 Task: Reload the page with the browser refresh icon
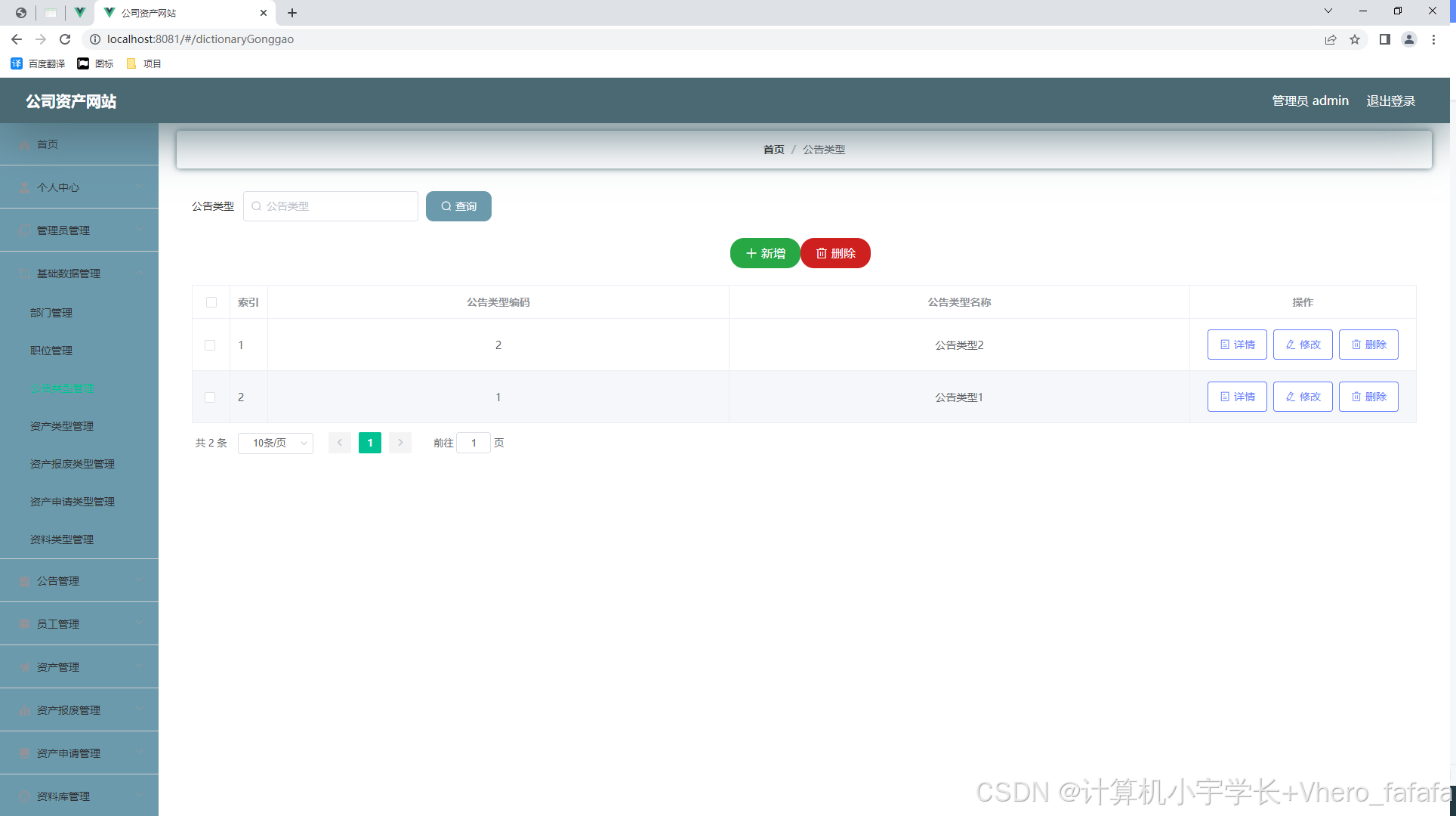point(65,39)
